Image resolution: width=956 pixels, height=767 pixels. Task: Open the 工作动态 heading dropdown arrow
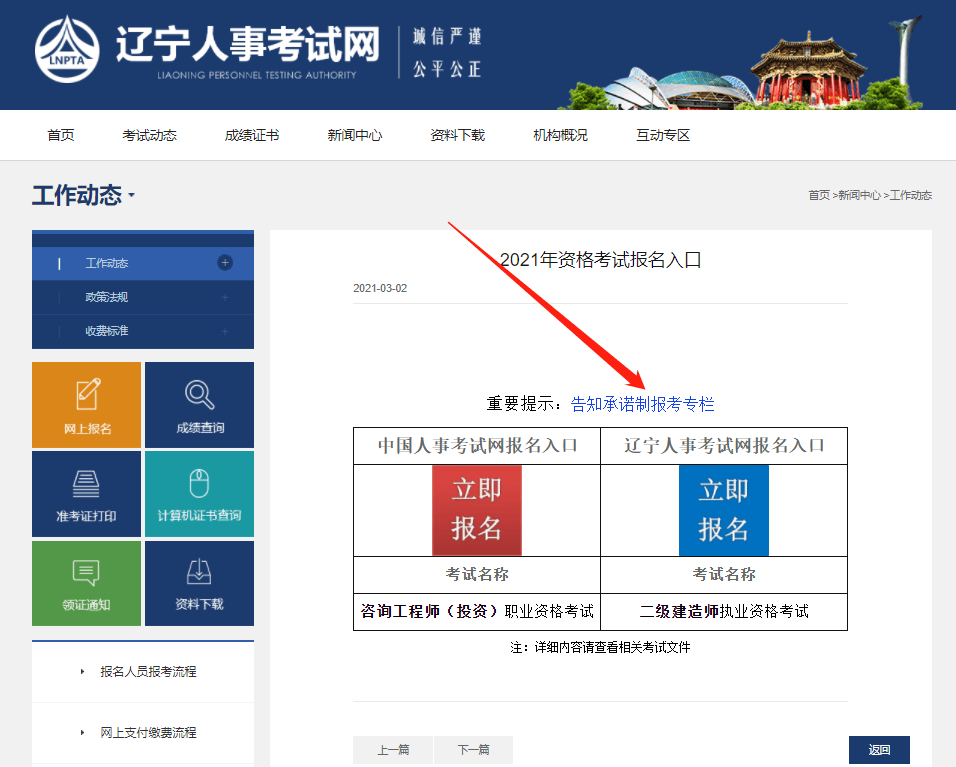(x=132, y=196)
